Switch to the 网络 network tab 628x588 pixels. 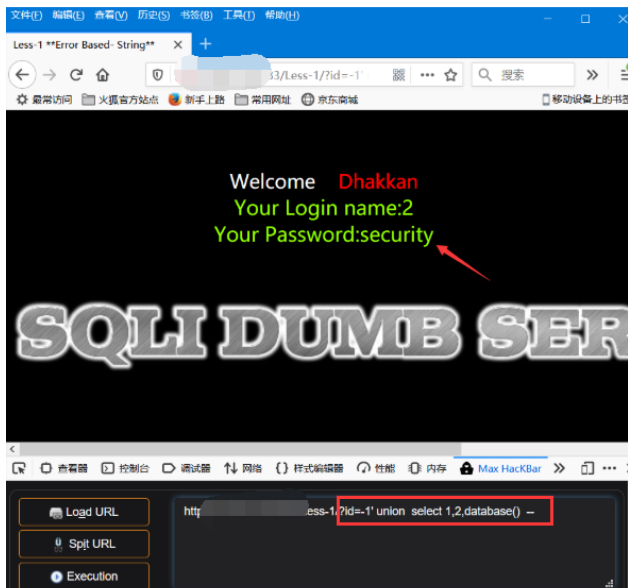tap(243, 468)
